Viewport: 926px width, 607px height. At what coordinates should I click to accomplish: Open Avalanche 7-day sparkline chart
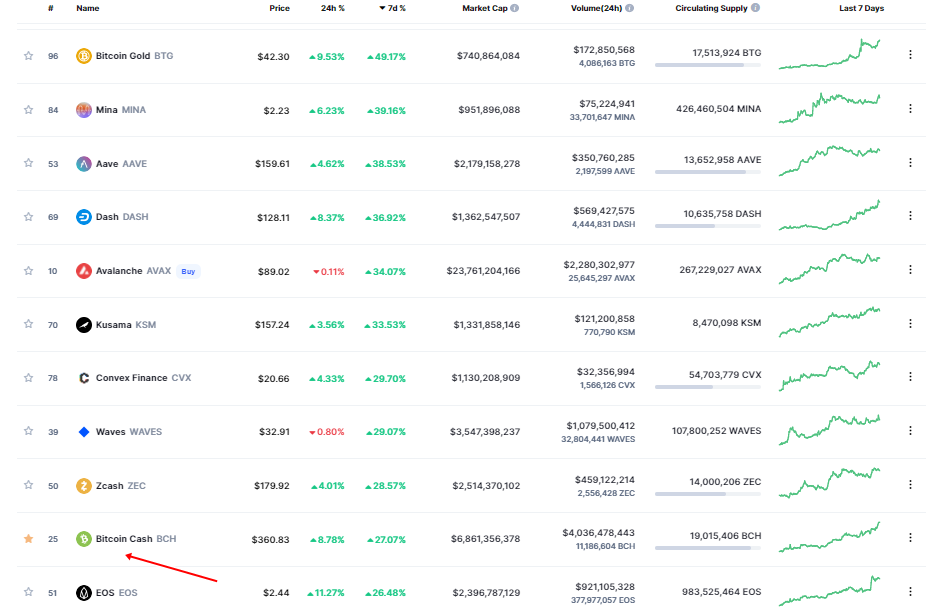829,269
